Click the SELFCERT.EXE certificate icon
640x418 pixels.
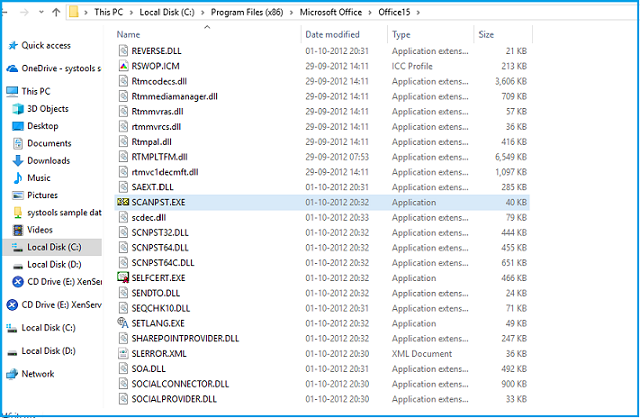pos(123,278)
